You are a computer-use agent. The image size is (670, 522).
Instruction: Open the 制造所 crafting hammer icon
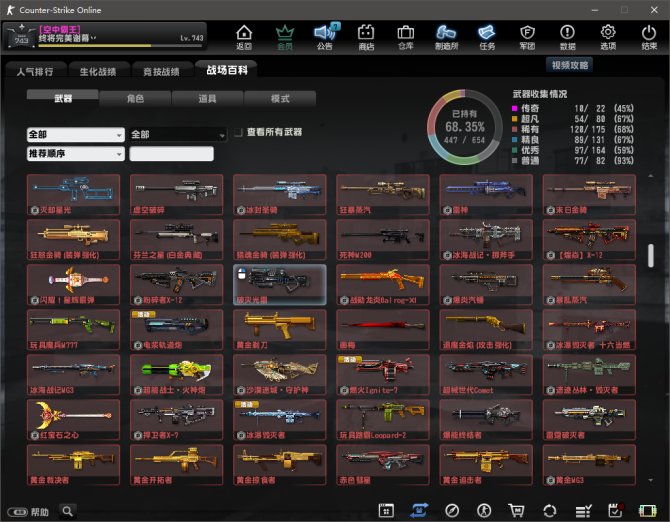(446, 37)
